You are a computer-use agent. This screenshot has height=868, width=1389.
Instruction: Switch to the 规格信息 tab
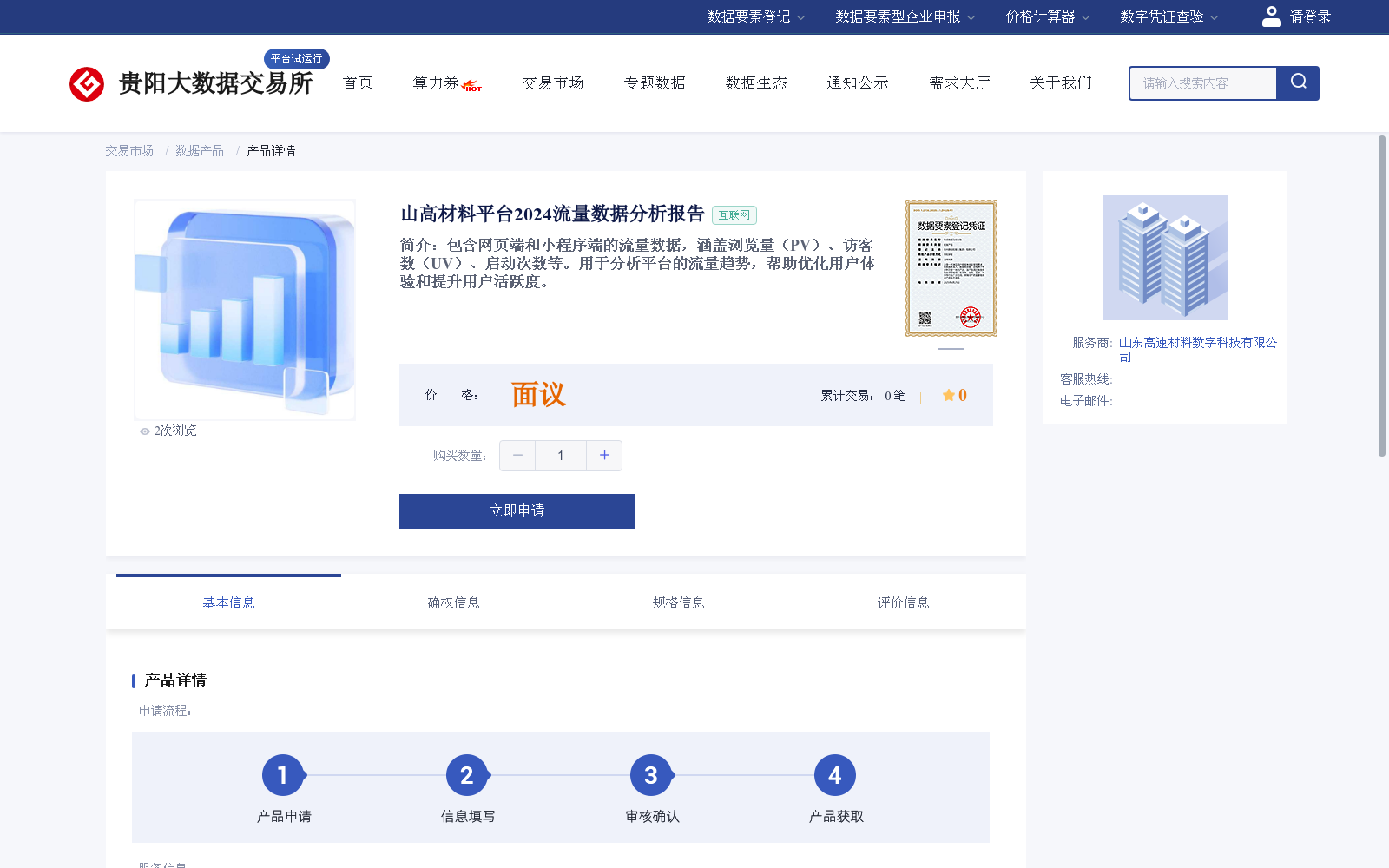(678, 602)
